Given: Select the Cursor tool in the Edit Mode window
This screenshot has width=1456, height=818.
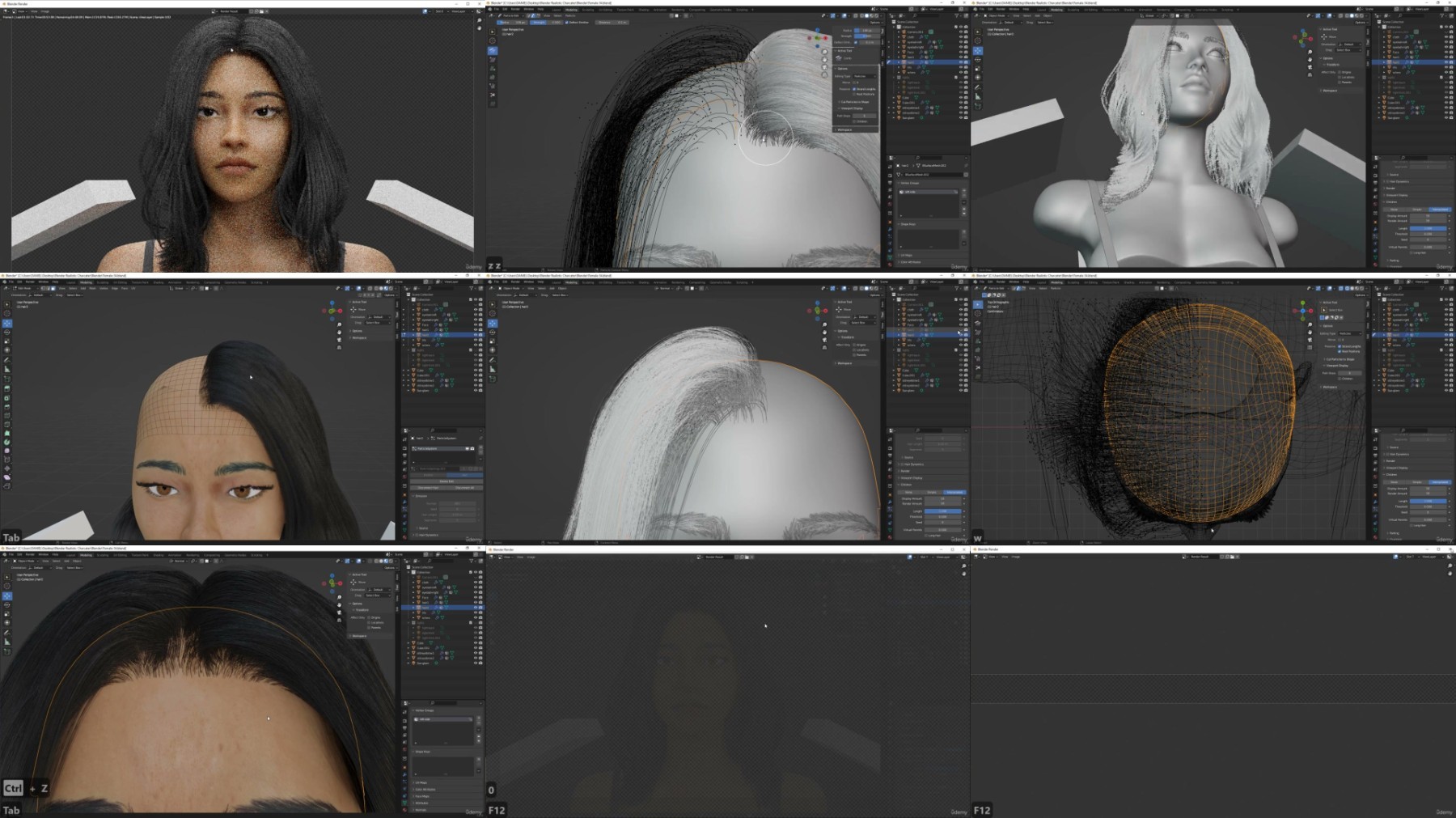Looking at the screenshot, I should click(7, 313).
